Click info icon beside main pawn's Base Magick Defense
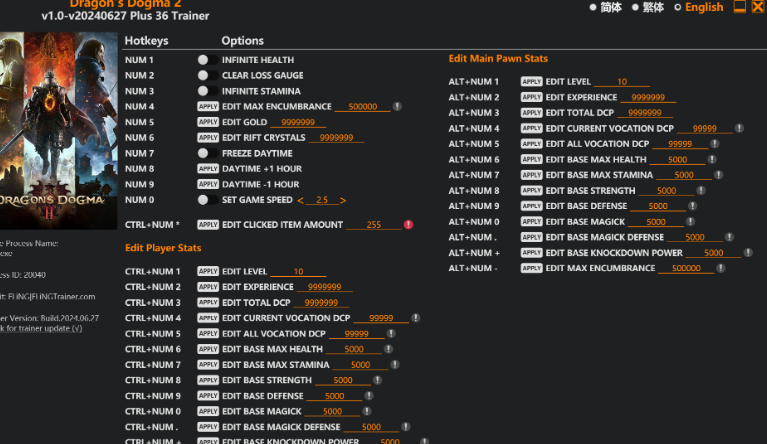Image resolution: width=767 pixels, height=444 pixels. pos(719,238)
